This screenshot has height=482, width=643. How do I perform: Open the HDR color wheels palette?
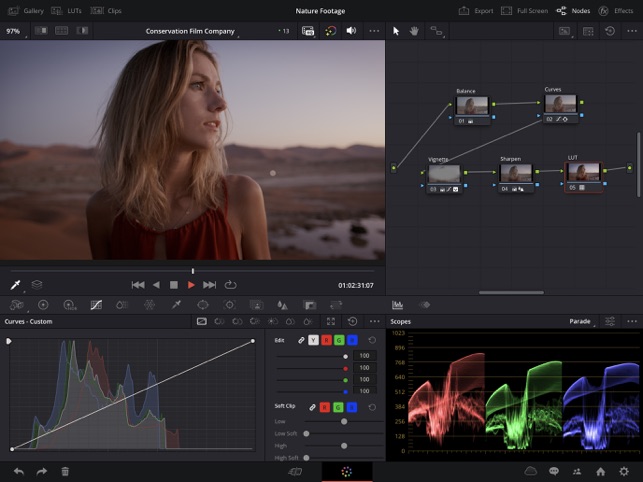(69, 305)
